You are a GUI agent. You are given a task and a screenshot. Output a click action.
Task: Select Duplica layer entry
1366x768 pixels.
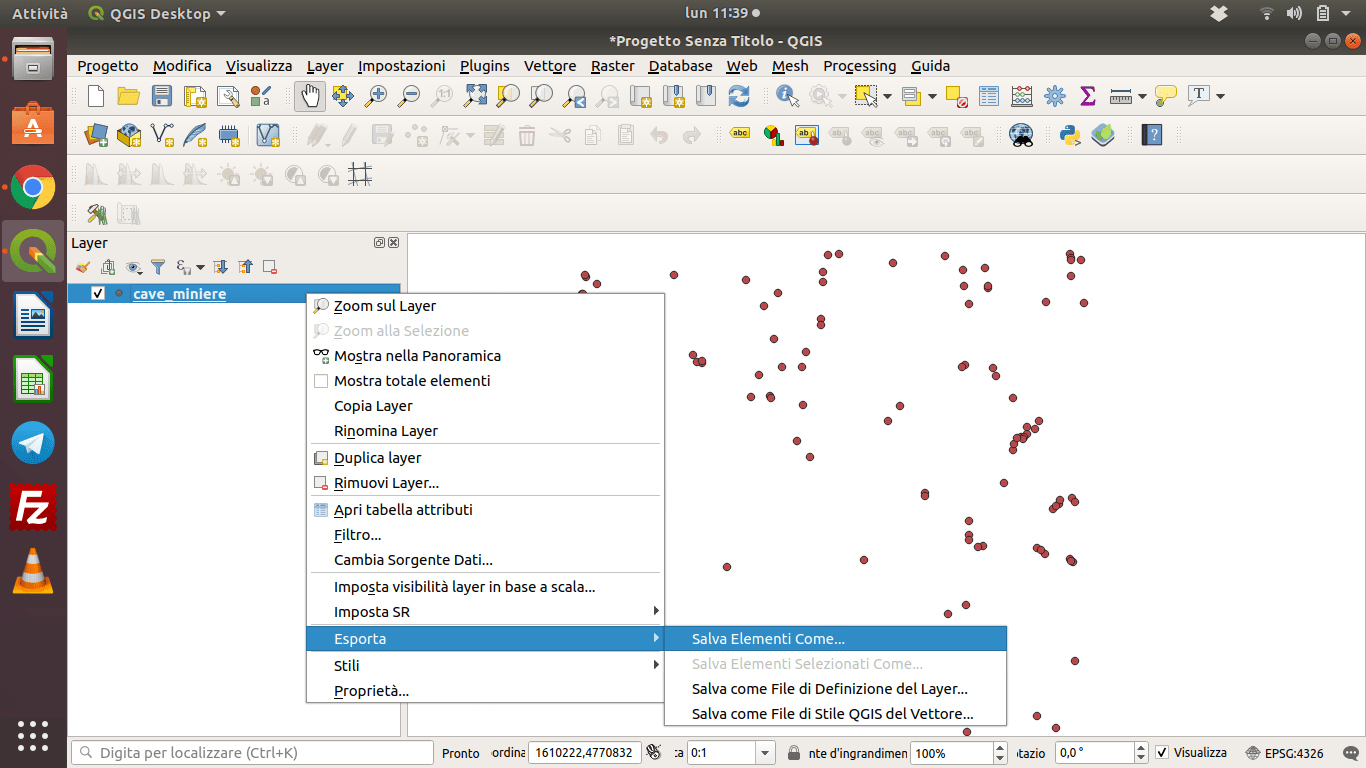tap(484, 458)
